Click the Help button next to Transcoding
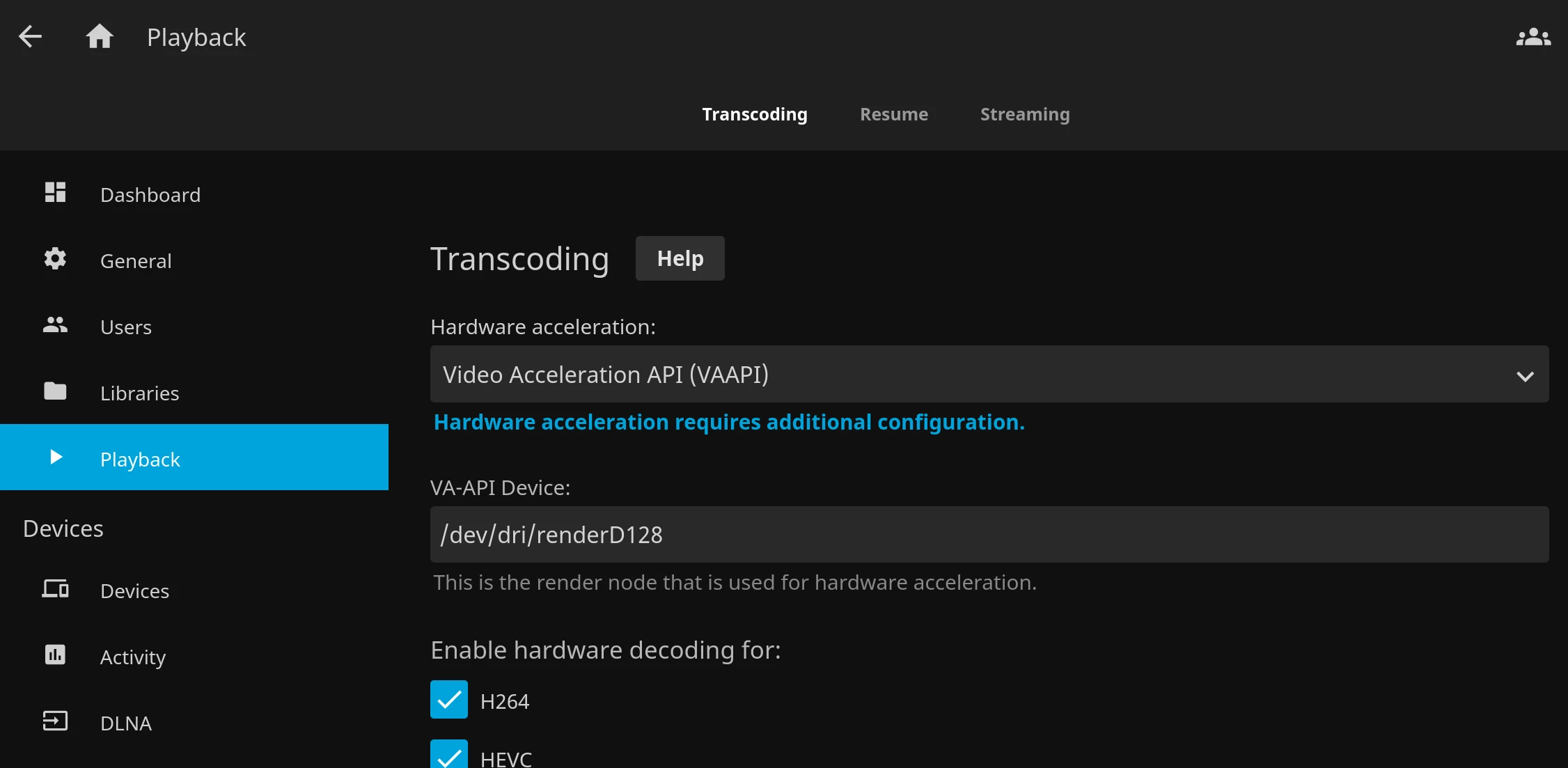The image size is (1568, 768). [680, 258]
